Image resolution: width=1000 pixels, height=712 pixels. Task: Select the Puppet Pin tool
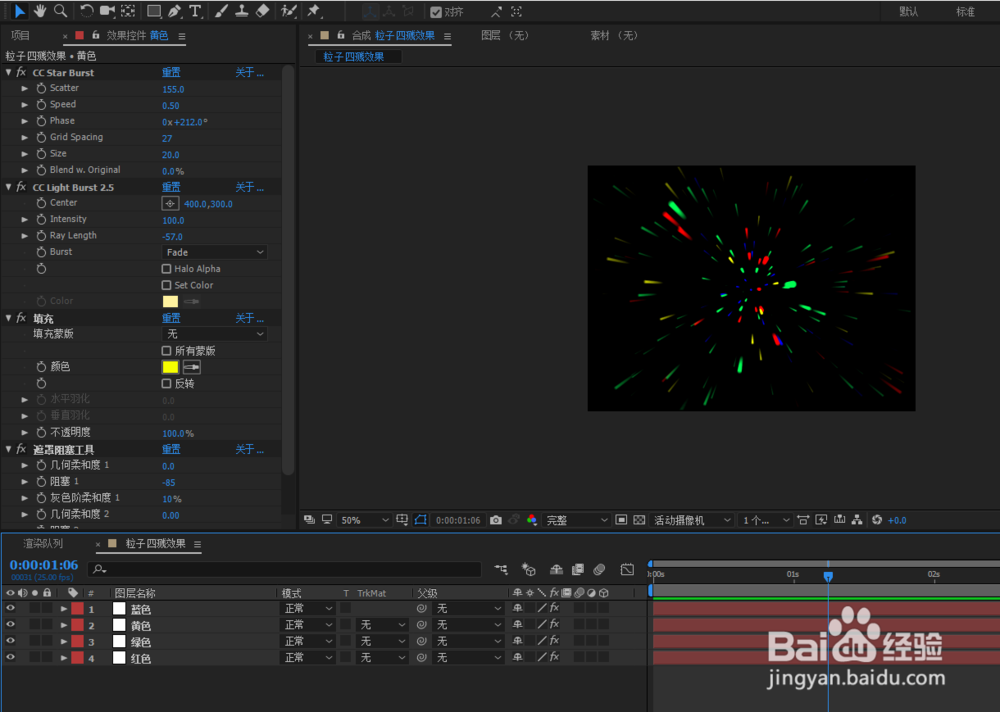(x=313, y=11)
